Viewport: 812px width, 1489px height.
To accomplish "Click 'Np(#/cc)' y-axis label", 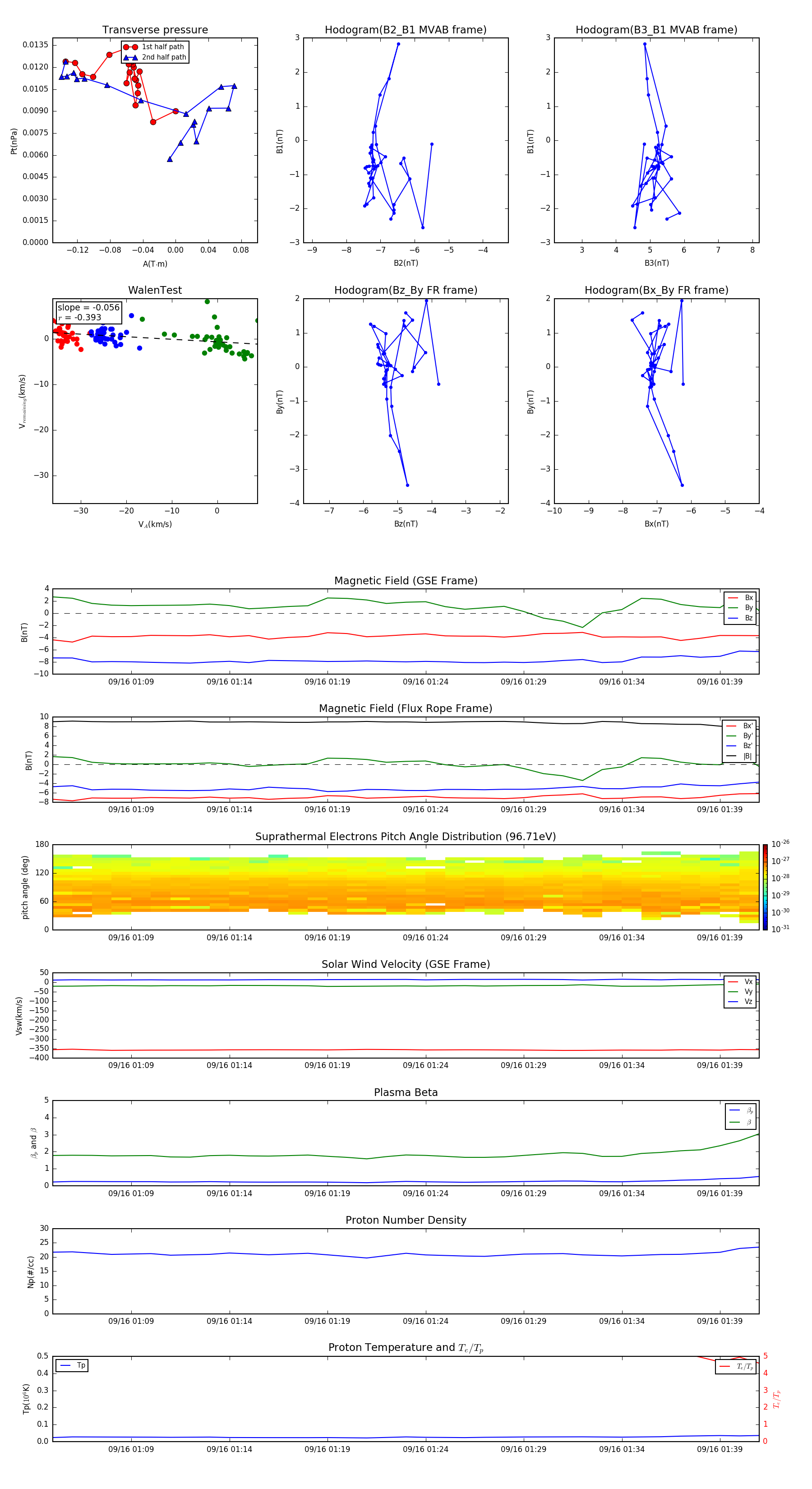I will point(31,1272).
